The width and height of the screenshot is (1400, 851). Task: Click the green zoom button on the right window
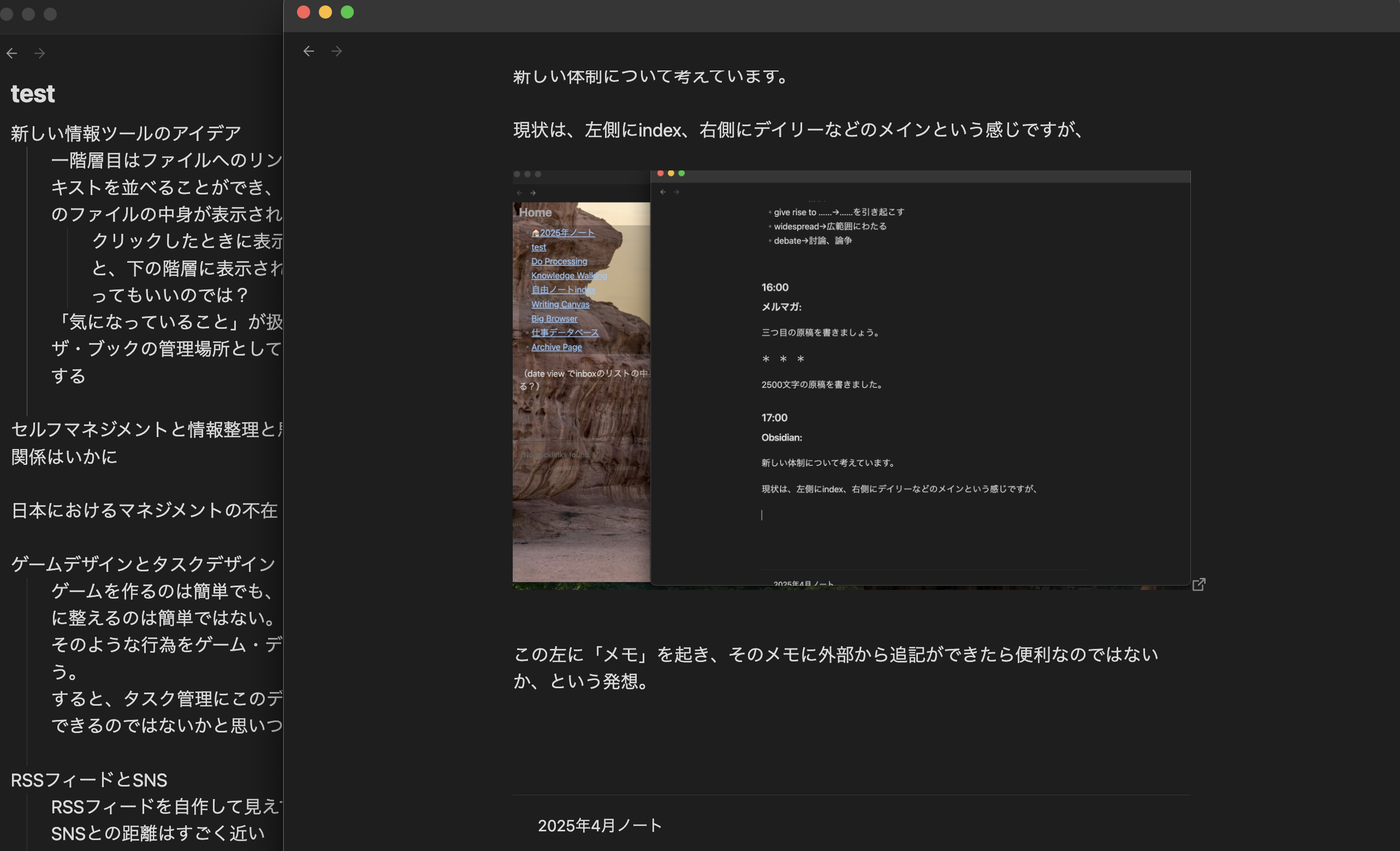[x=347, y=11]
